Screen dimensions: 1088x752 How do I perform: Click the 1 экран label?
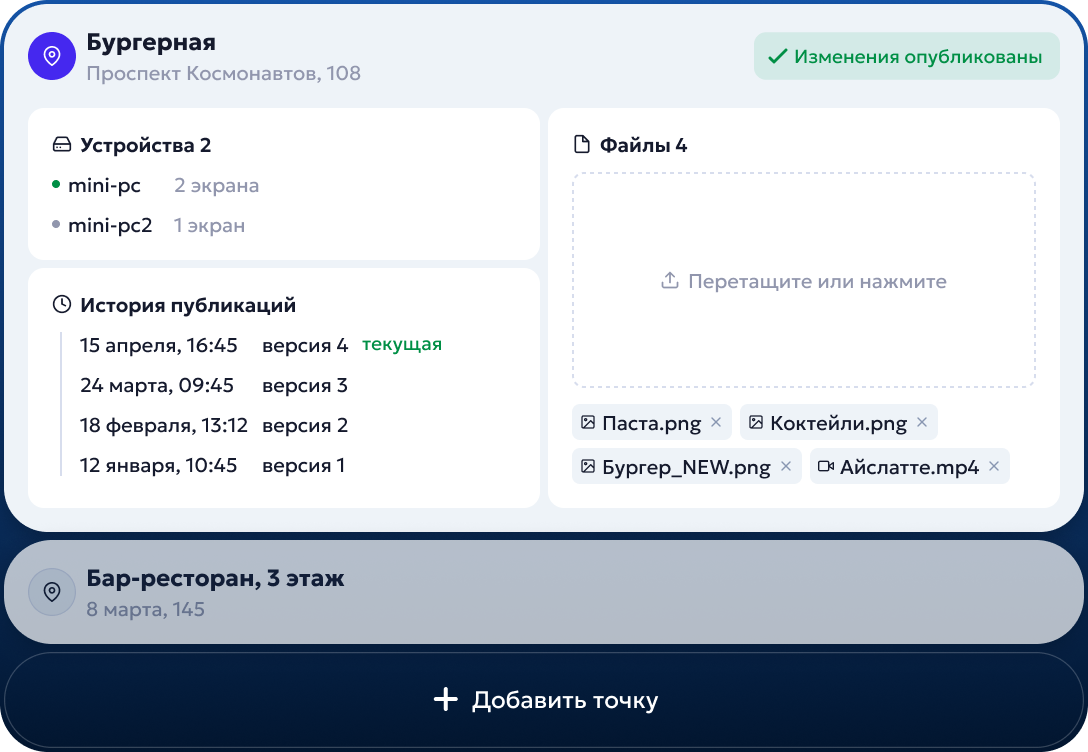(x=209, y=225)
